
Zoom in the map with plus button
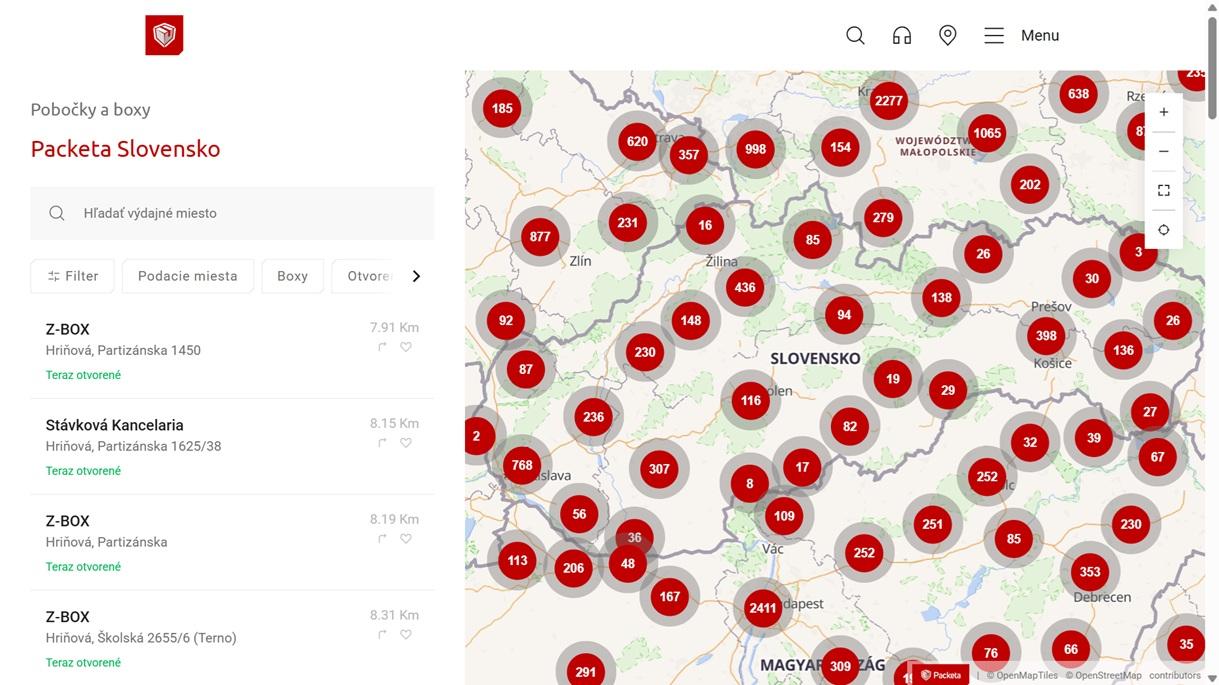tap(1164, 112)
